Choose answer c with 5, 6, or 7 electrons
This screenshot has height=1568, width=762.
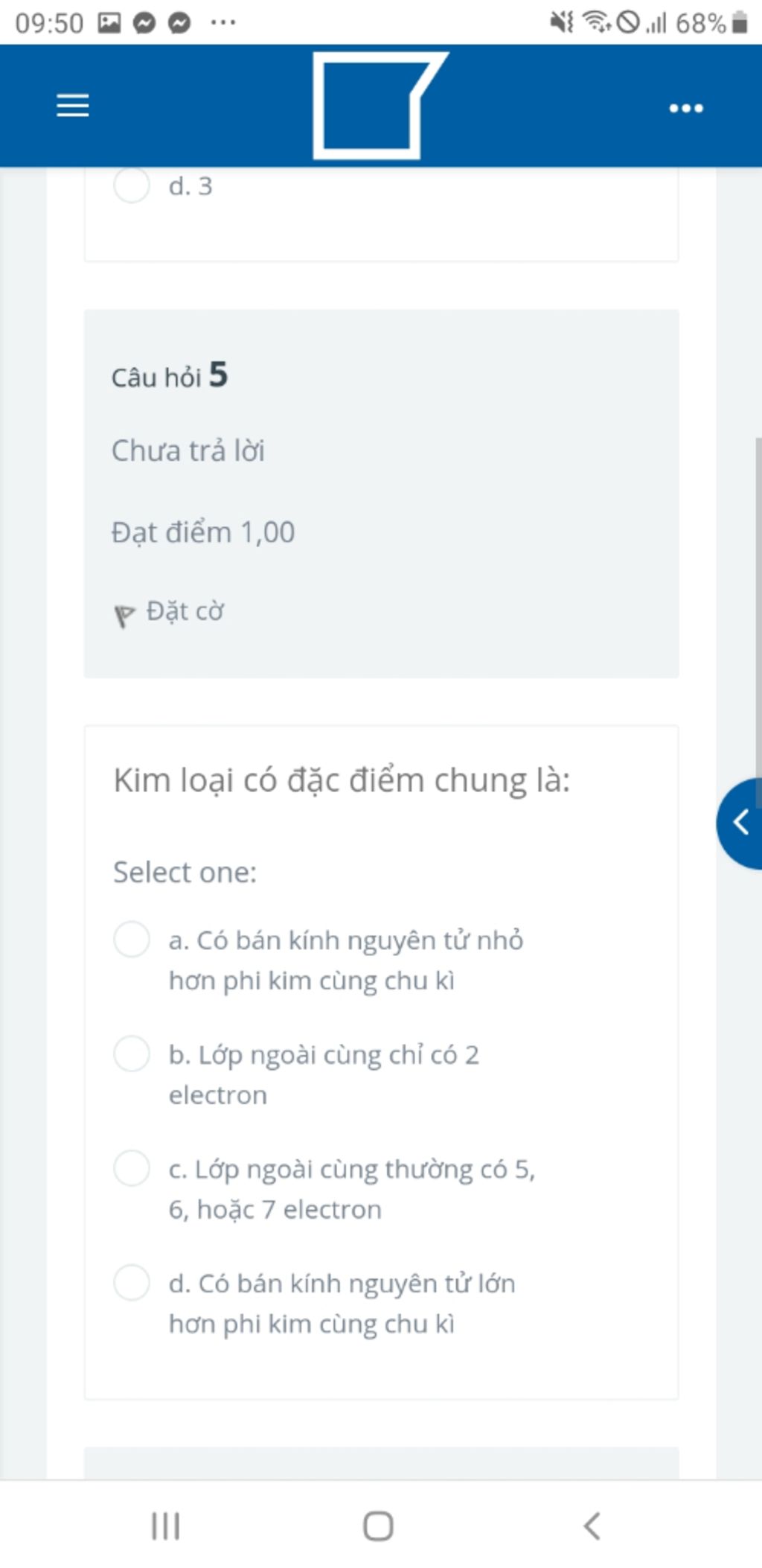pos(132,1167)
